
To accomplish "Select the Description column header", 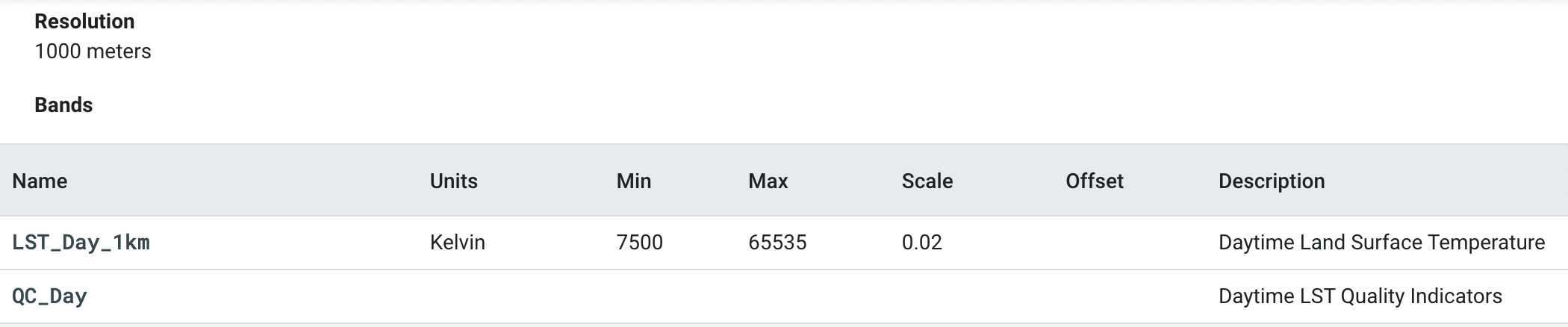I will (1272, 181).
